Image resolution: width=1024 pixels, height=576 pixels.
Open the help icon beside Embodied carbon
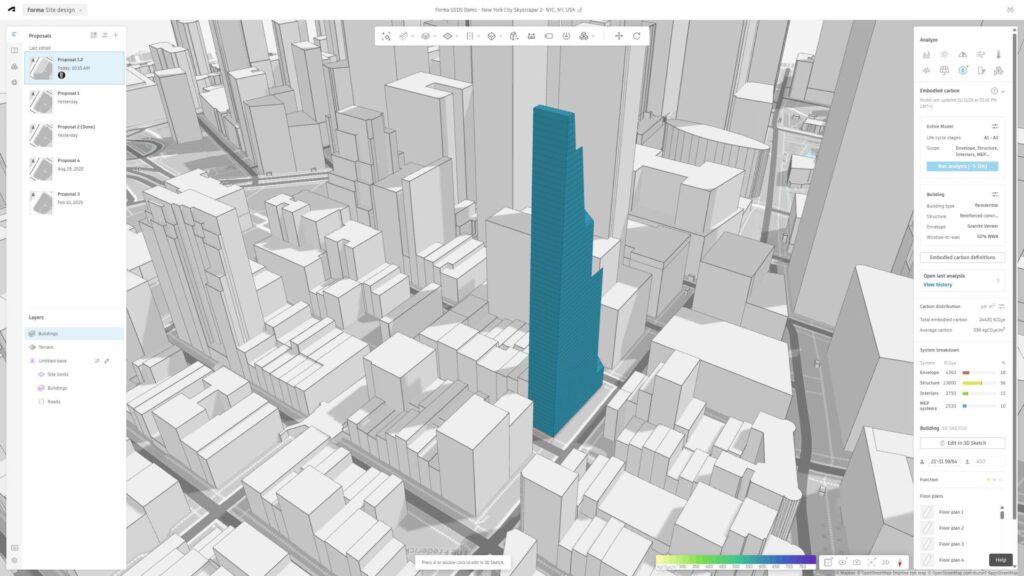pos(993,91)
